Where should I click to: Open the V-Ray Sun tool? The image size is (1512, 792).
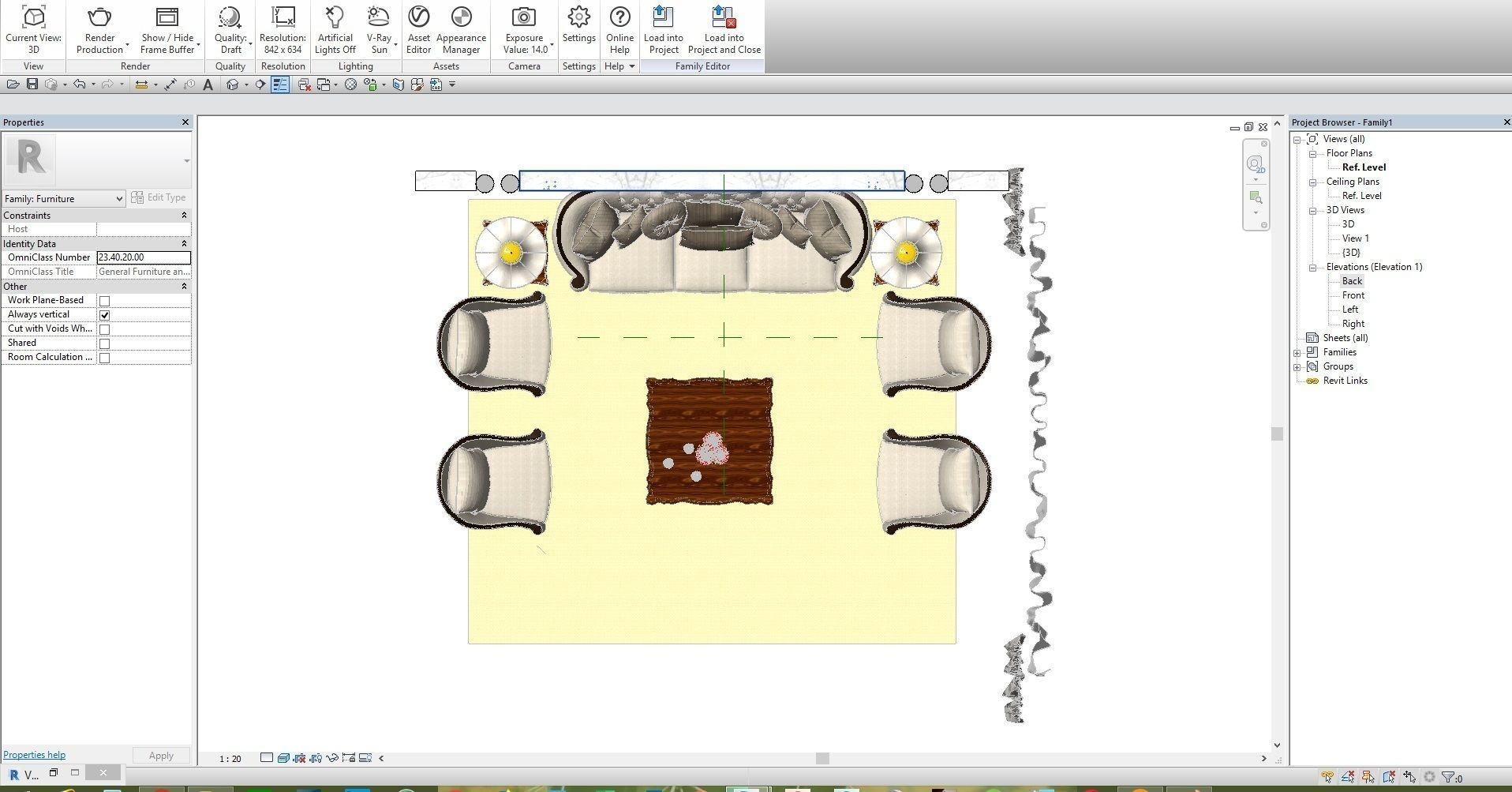(379, 30)
